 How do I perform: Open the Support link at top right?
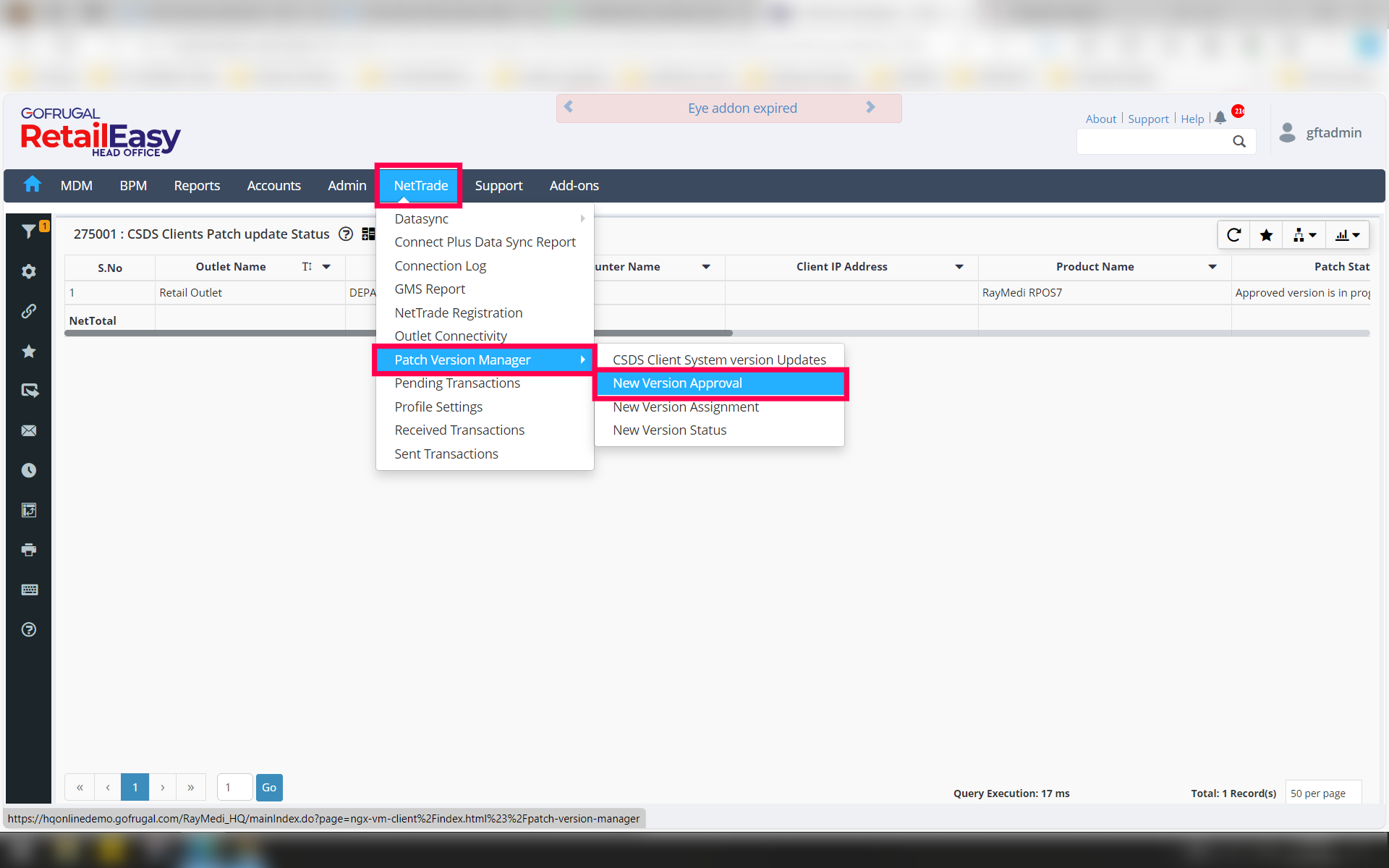point(1148,119)
